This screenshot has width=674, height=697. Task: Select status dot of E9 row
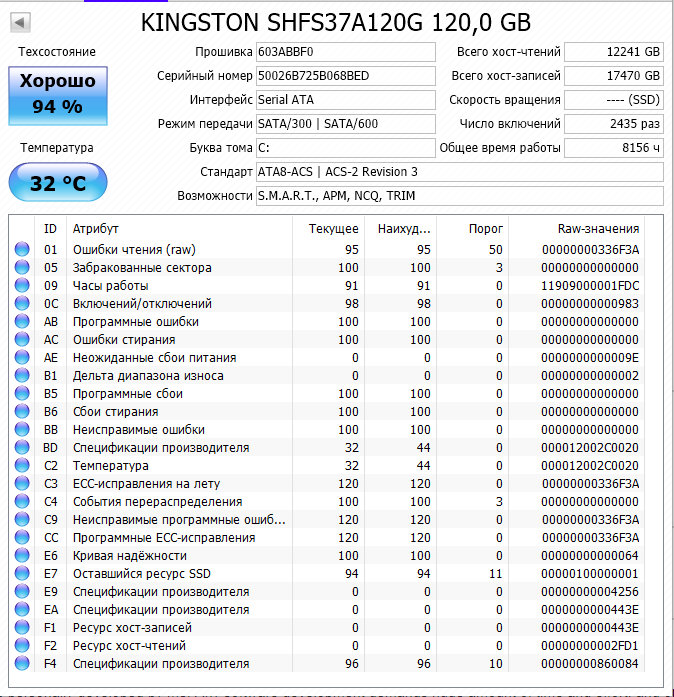coord(22,591)
